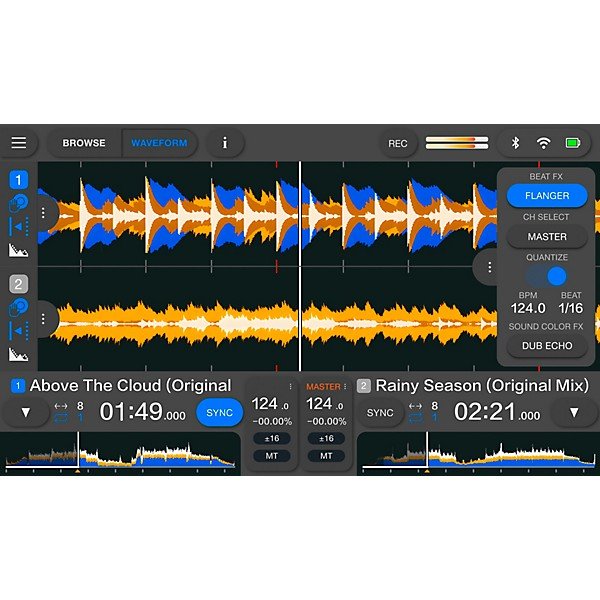The height and width of the screenshot is (600, 600).
Task: Tap the blue deck 1 badge beside track title
Action: click(x=18, y=386)
